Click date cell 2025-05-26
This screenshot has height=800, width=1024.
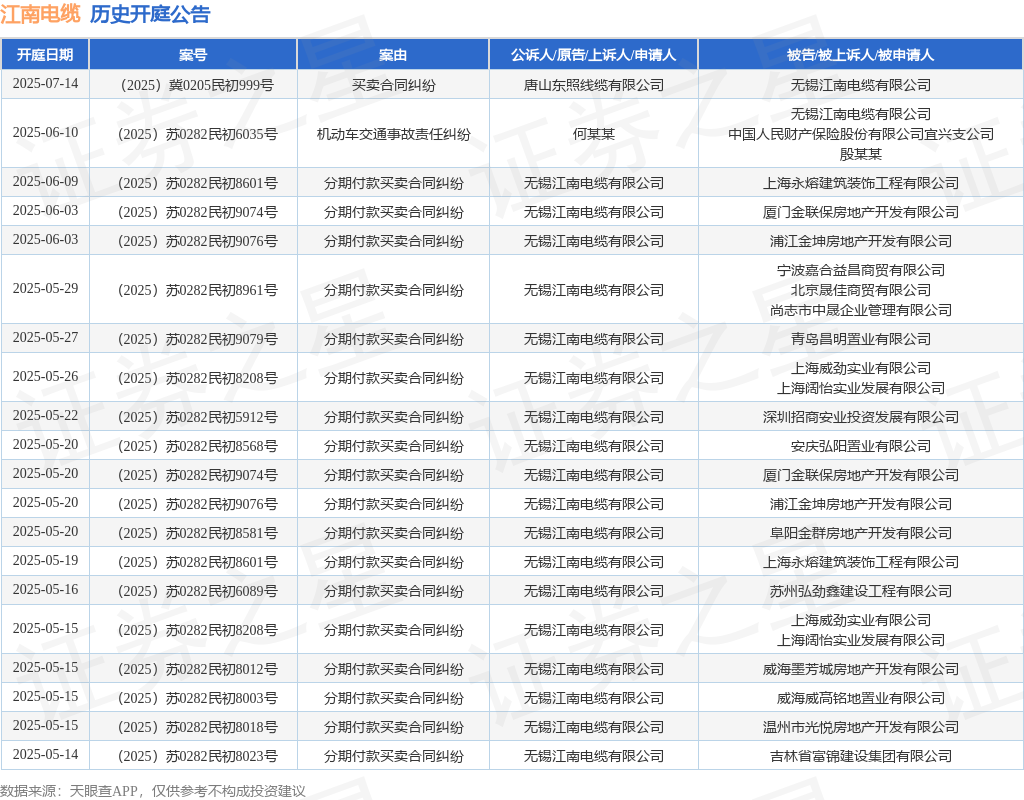(x=45, y=377)
